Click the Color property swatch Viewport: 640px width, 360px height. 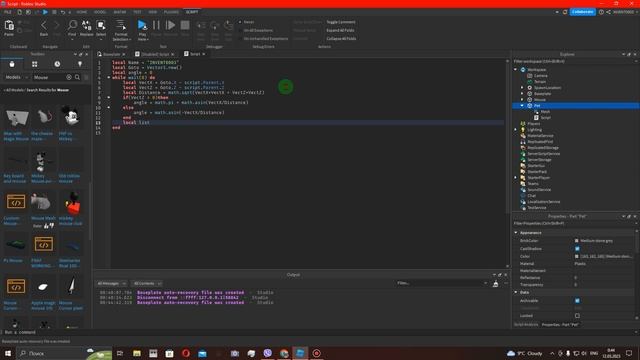pyautogui.click(x=577, y=256)
